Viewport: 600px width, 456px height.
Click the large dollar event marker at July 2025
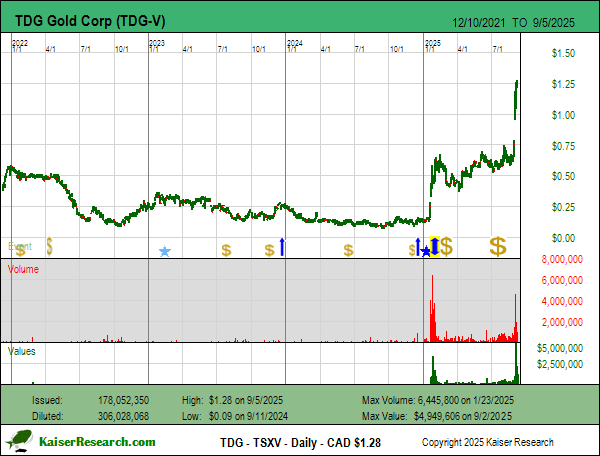498,246
